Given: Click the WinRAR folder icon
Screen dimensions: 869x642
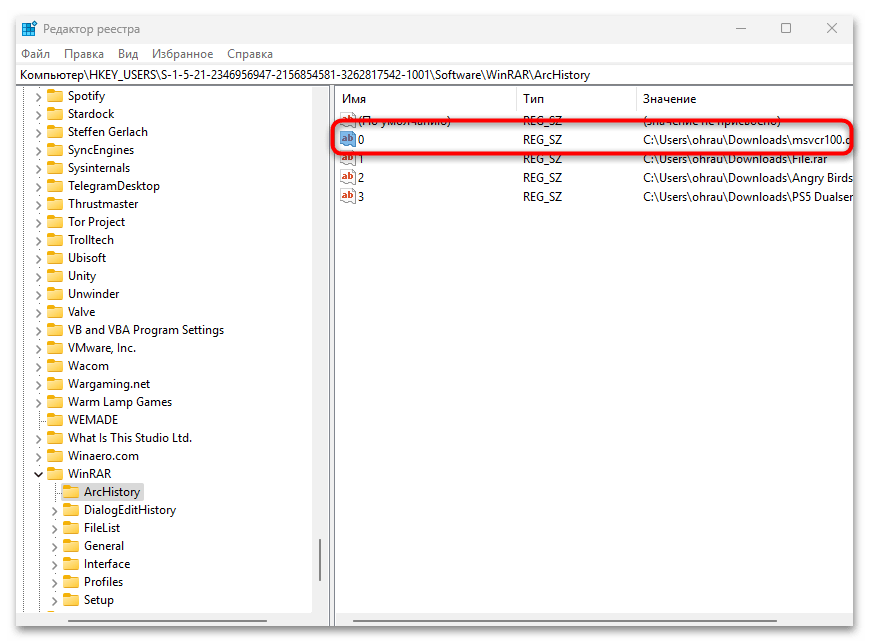Looking at the screenshot, I should pyautogui.click(x=55, y=474).
